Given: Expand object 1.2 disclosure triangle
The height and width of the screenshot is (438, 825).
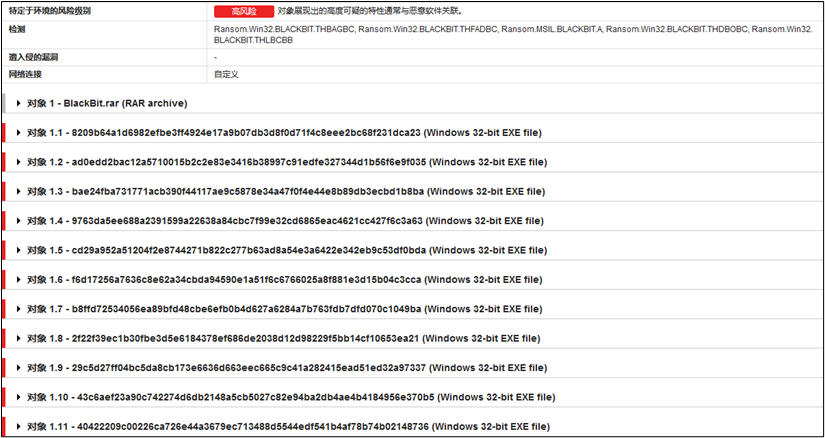Looking at the screenshot, I should pyautogui.click(x=20, y=162).
